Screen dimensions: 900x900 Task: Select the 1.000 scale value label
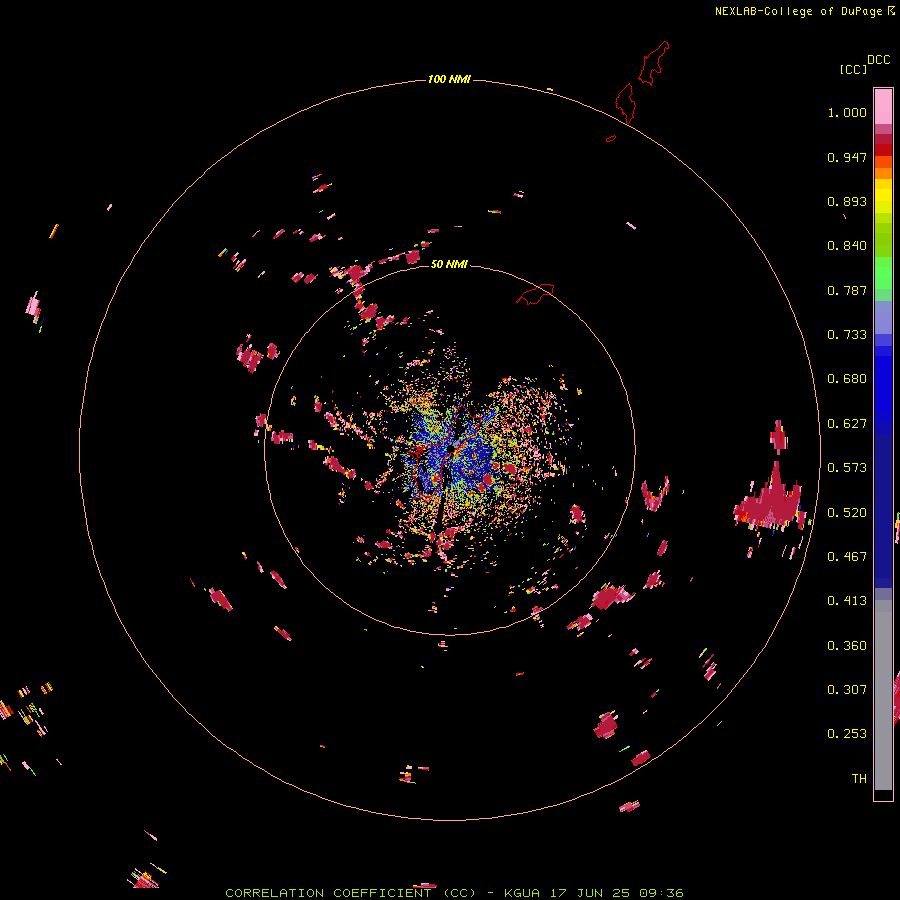coord(847,112)
